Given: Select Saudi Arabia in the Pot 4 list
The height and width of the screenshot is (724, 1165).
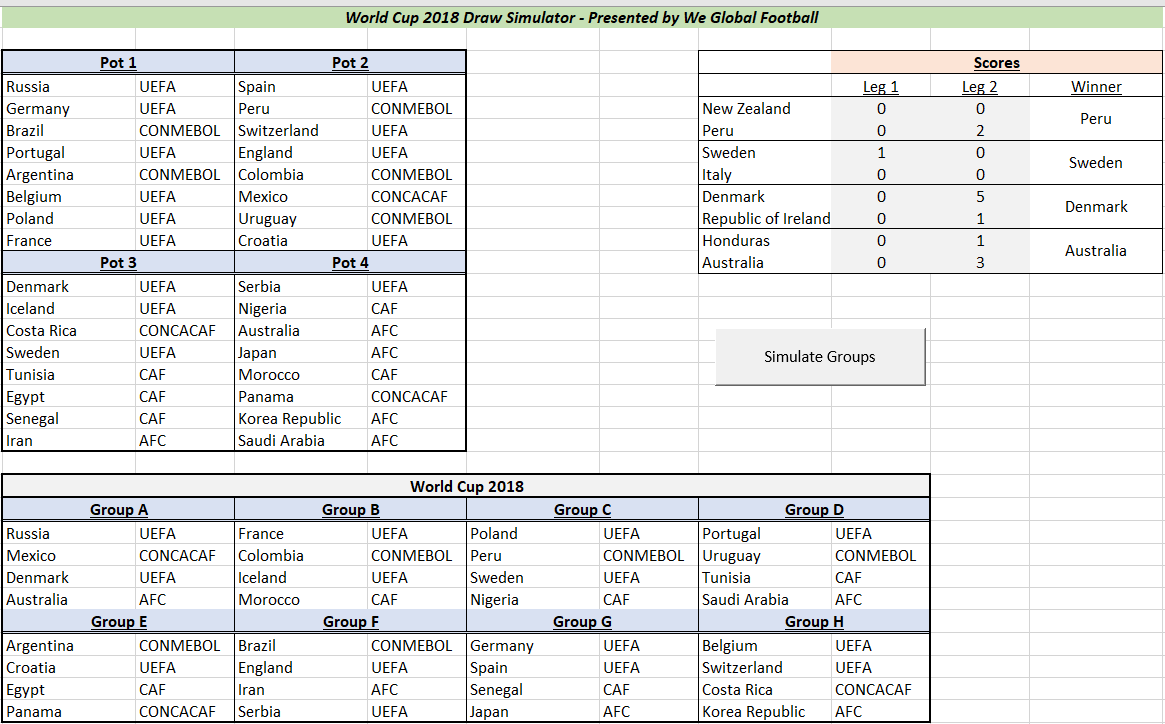Looking at the screenshot, I should point(281,441).
